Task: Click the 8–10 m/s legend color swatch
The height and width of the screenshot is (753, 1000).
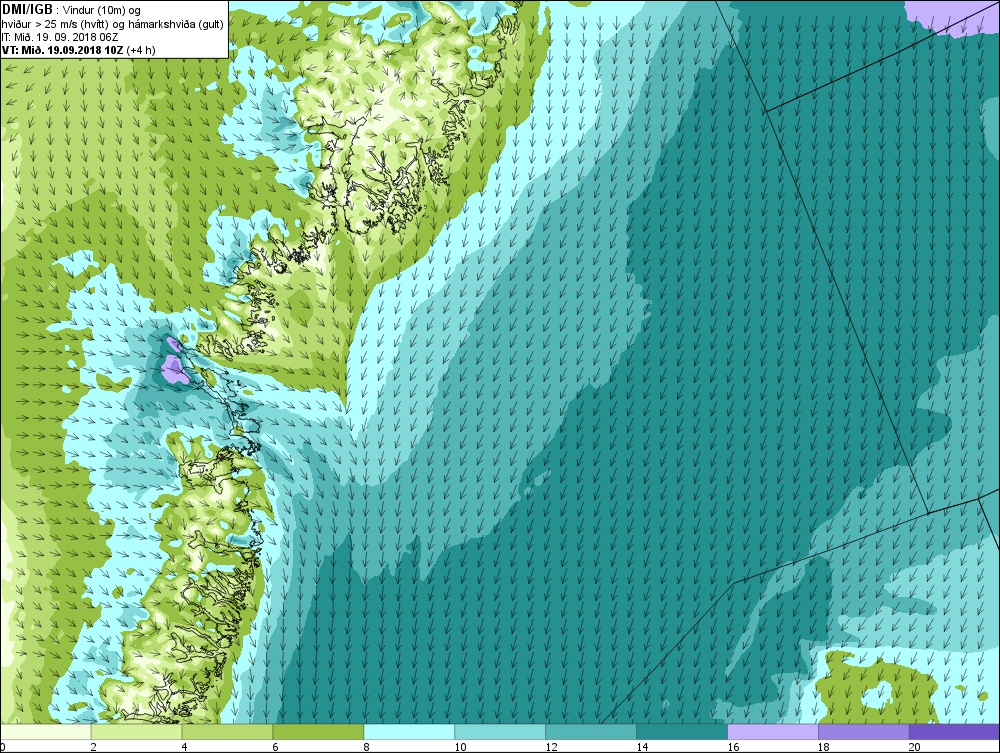Action: click(409, 731)
